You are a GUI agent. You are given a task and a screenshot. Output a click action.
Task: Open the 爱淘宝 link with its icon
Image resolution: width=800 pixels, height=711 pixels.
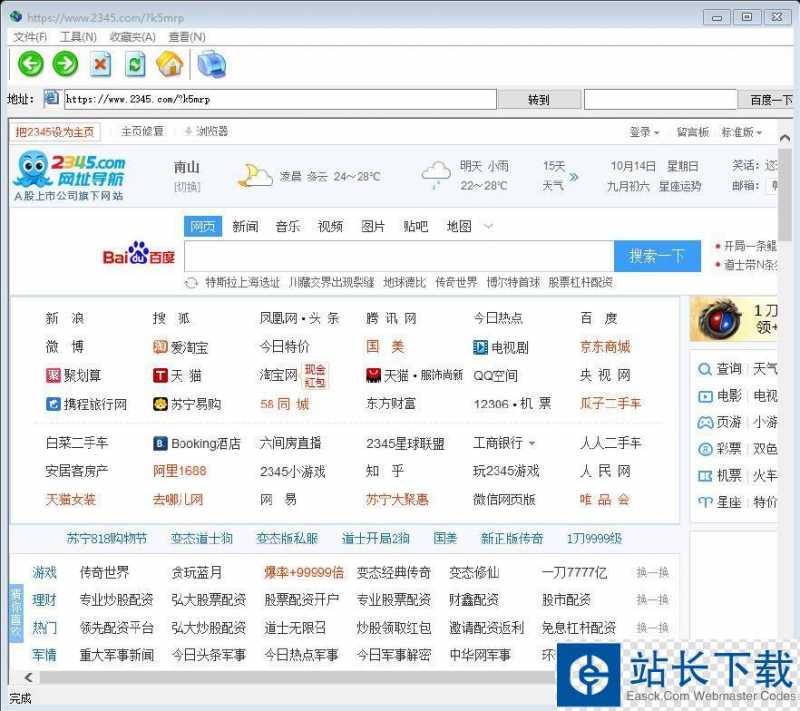181,347
